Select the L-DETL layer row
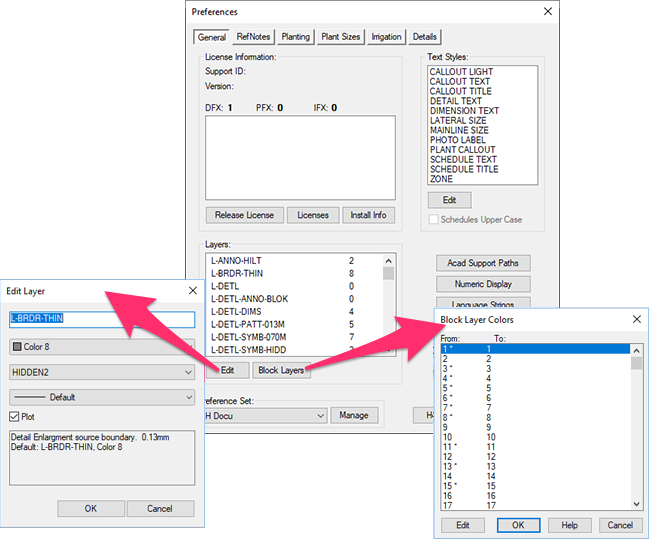 pyautogui.click(x=295, y=286)
